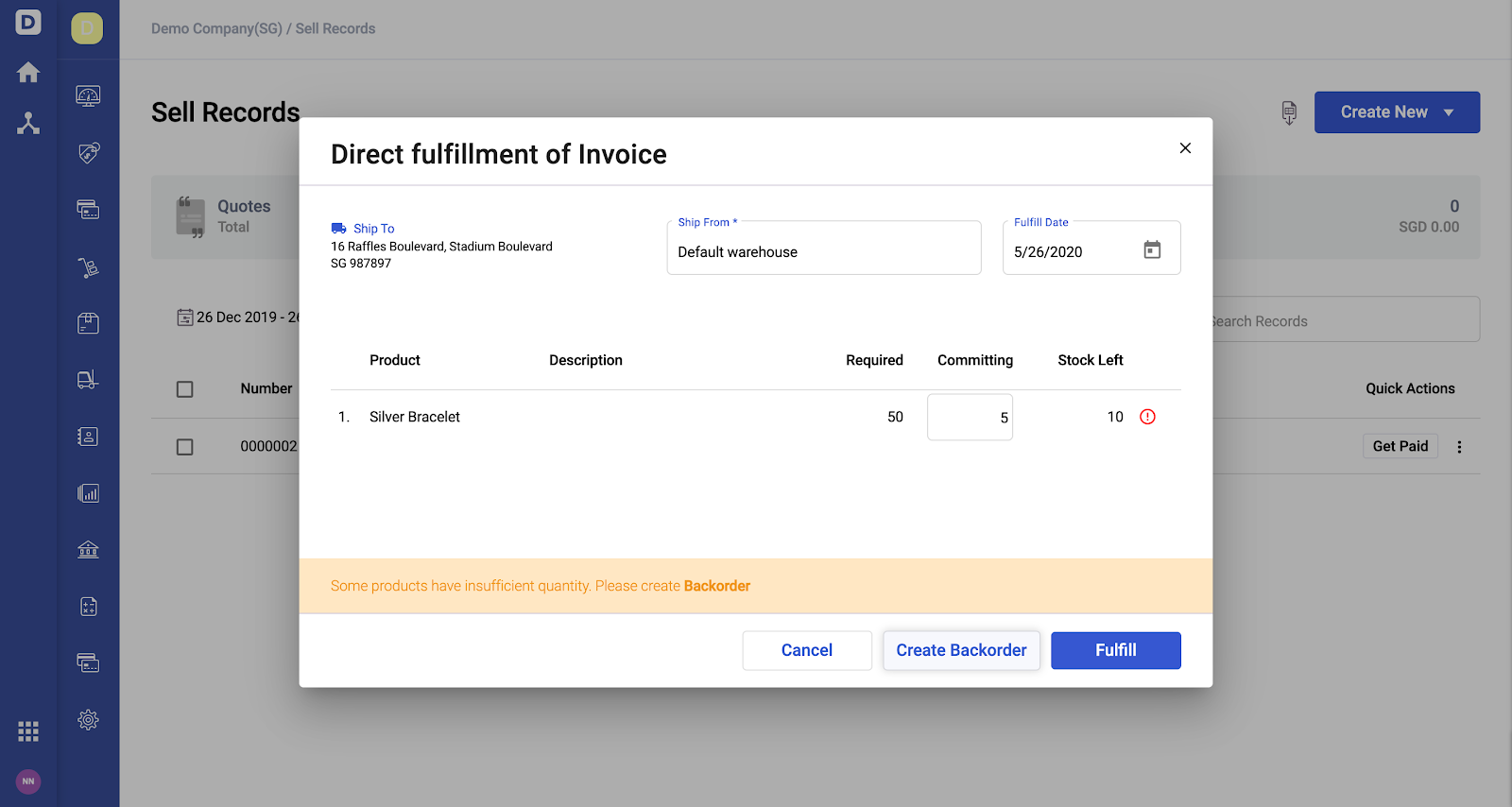The height and width of the screenshot is (807, 1512).
Task: Open the upper credit card icon
Action: (x=88, y=210)
